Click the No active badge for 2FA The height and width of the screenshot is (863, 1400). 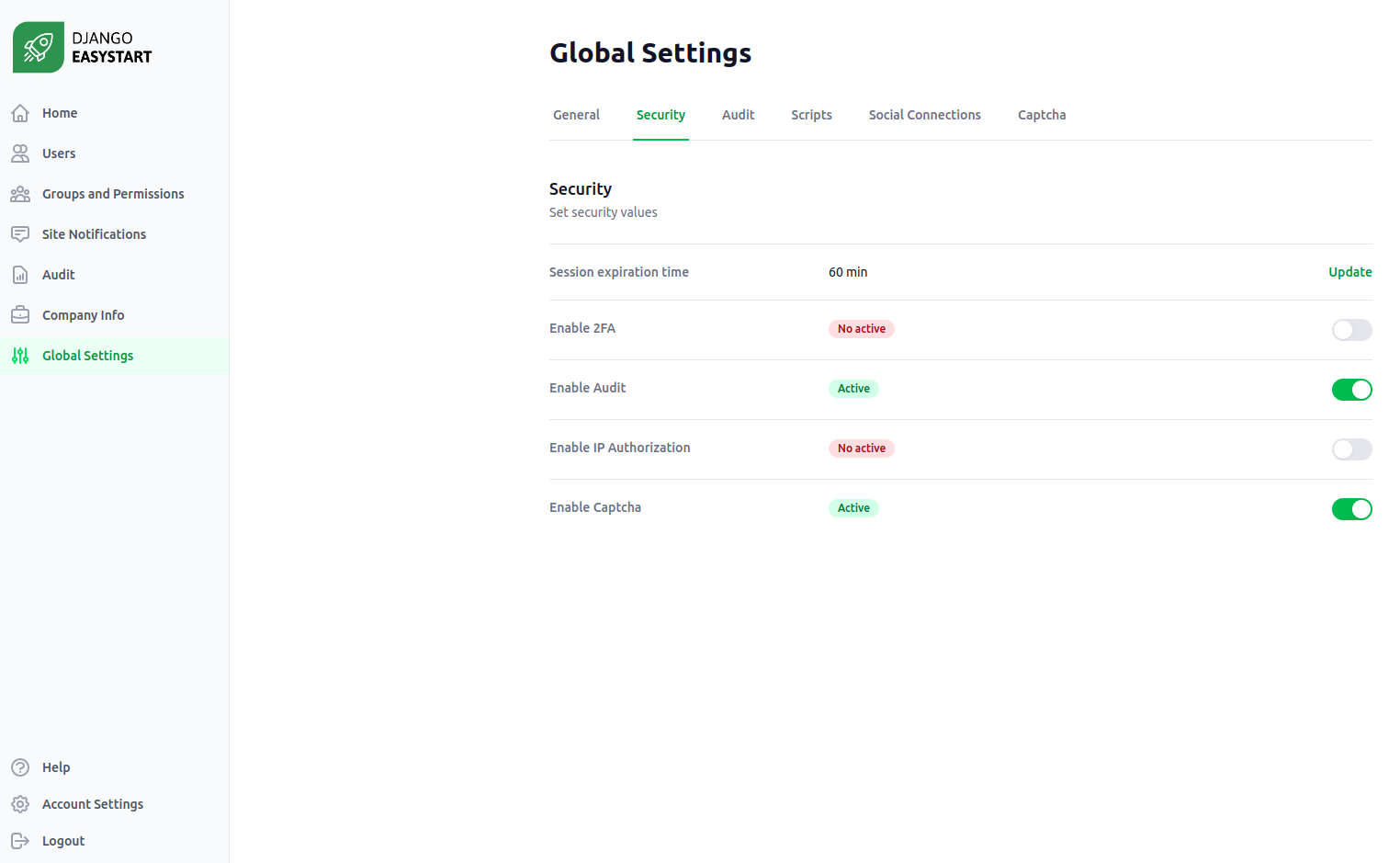[x=862, y=329]
